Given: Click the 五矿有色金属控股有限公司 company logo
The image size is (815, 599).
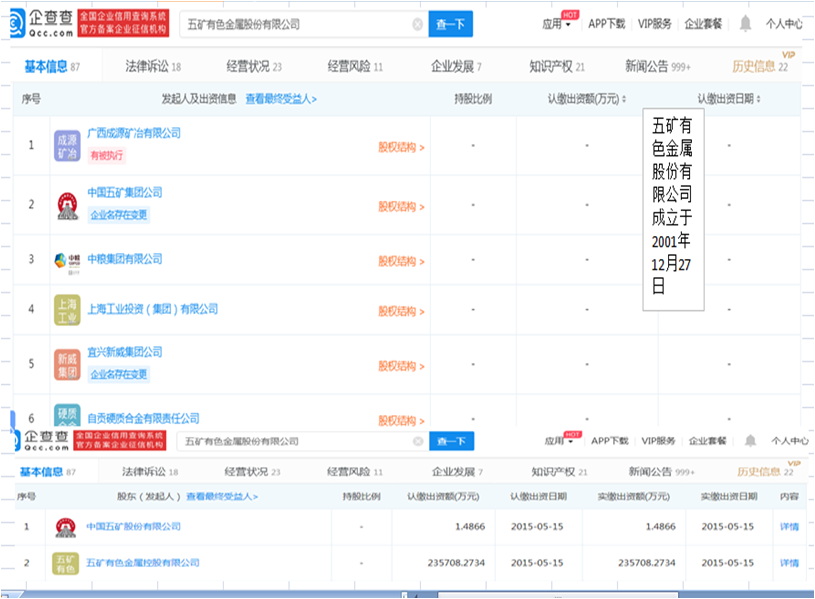Looking at the screenshot, I should point(65,563).
